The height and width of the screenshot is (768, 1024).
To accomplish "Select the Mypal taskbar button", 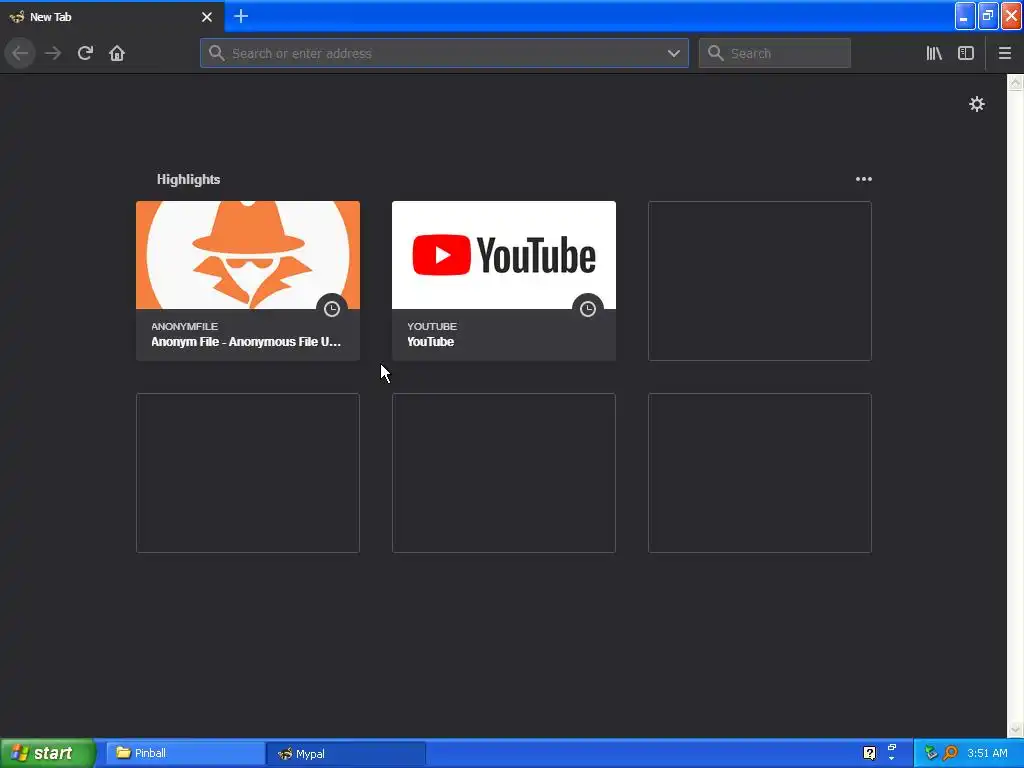I will 346,753.
